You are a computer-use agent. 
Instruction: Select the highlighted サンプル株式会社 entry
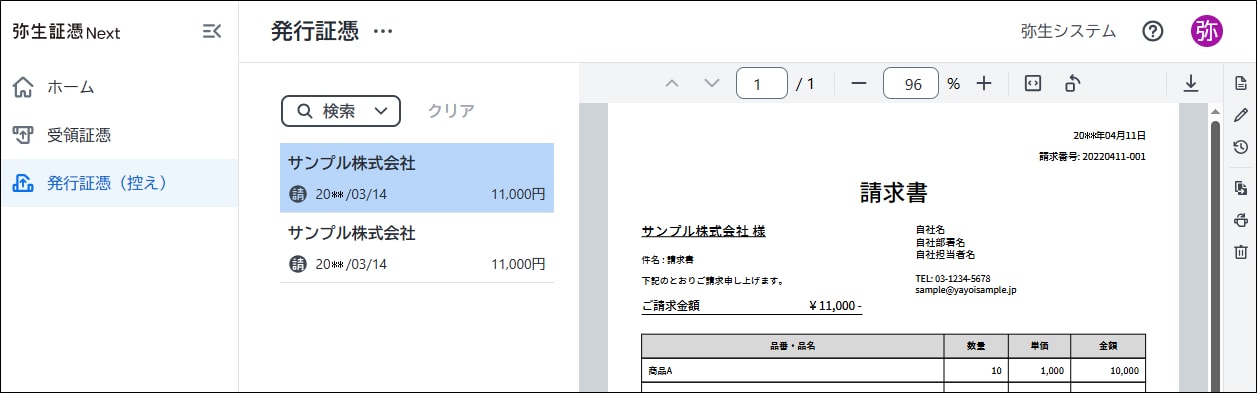coord(417,178)
